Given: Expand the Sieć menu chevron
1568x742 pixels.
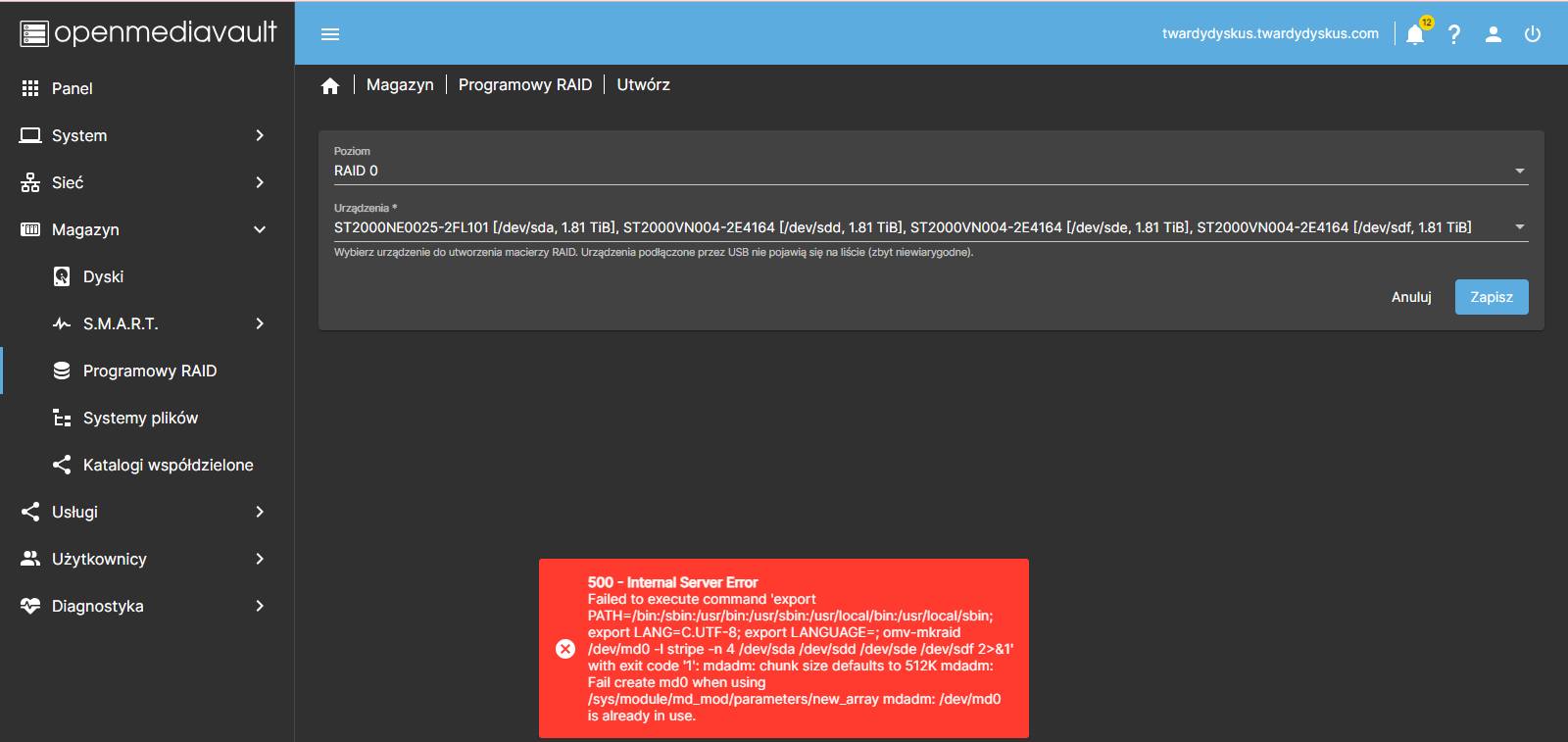Looking at the screenshot, I should click(x=260, y=182).
